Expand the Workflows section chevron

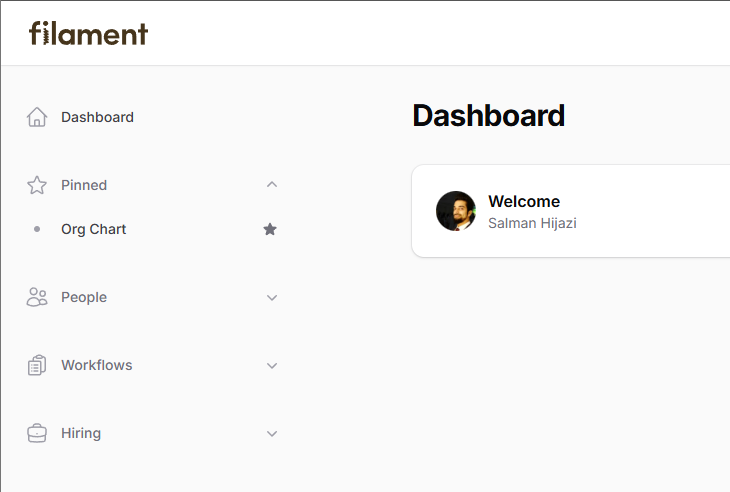coord(272,365)
